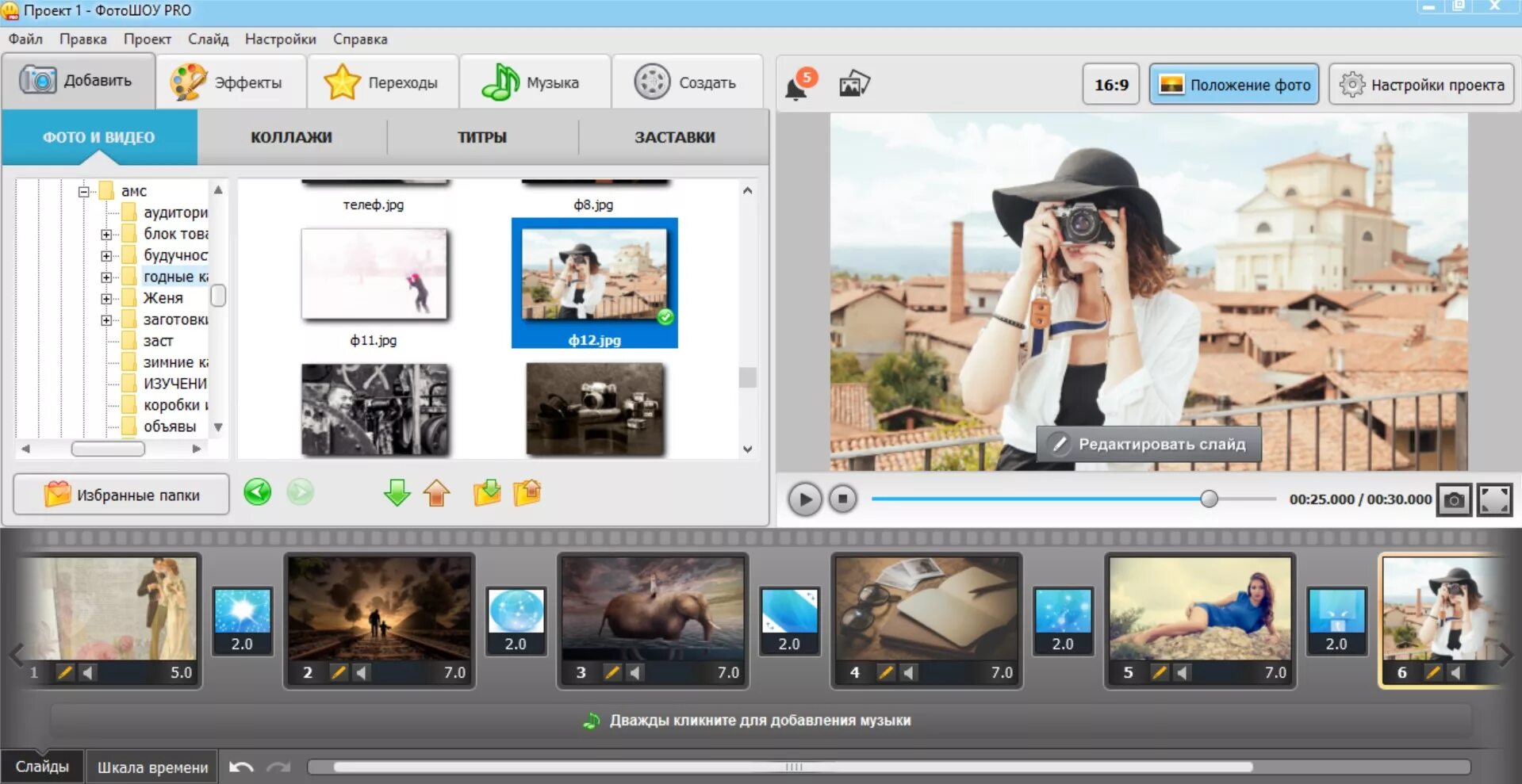Undo last action arrow
This screenshot has height=784, width=1522.
(241, 767)
